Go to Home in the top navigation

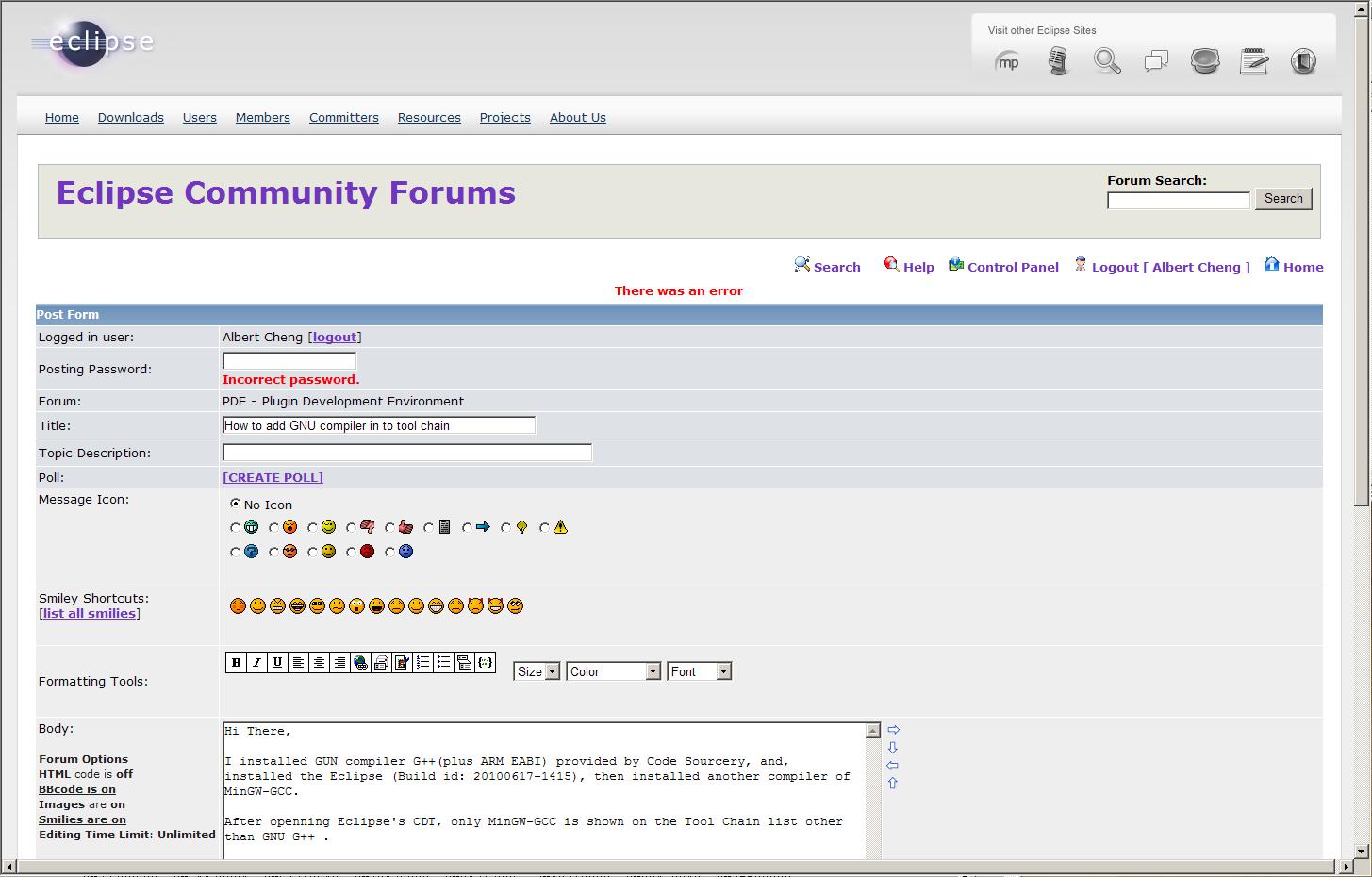pos(62,118)
